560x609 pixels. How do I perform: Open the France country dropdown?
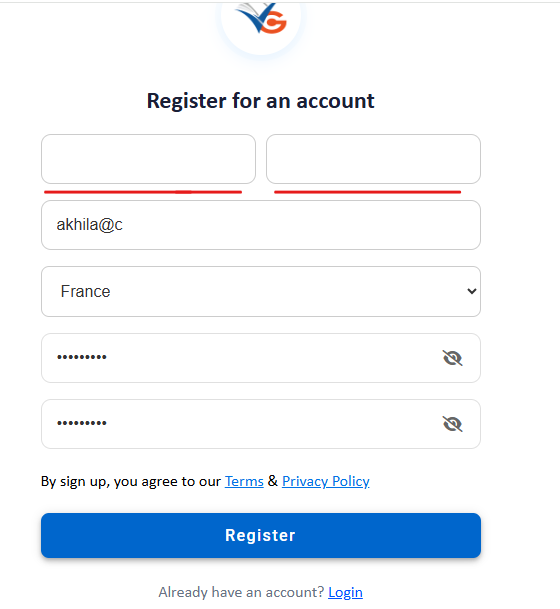point(261,291)
